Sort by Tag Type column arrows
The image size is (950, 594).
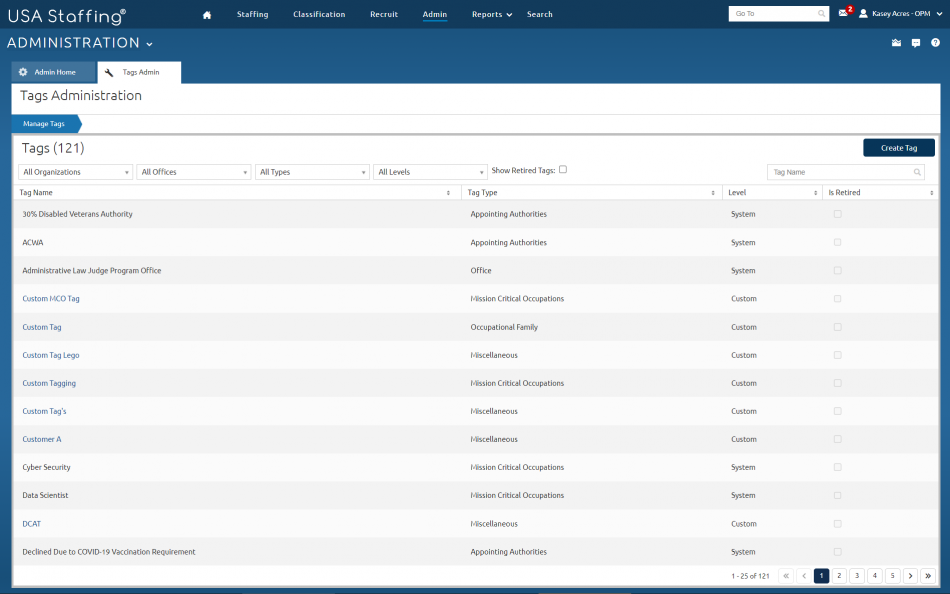point(712,193)
